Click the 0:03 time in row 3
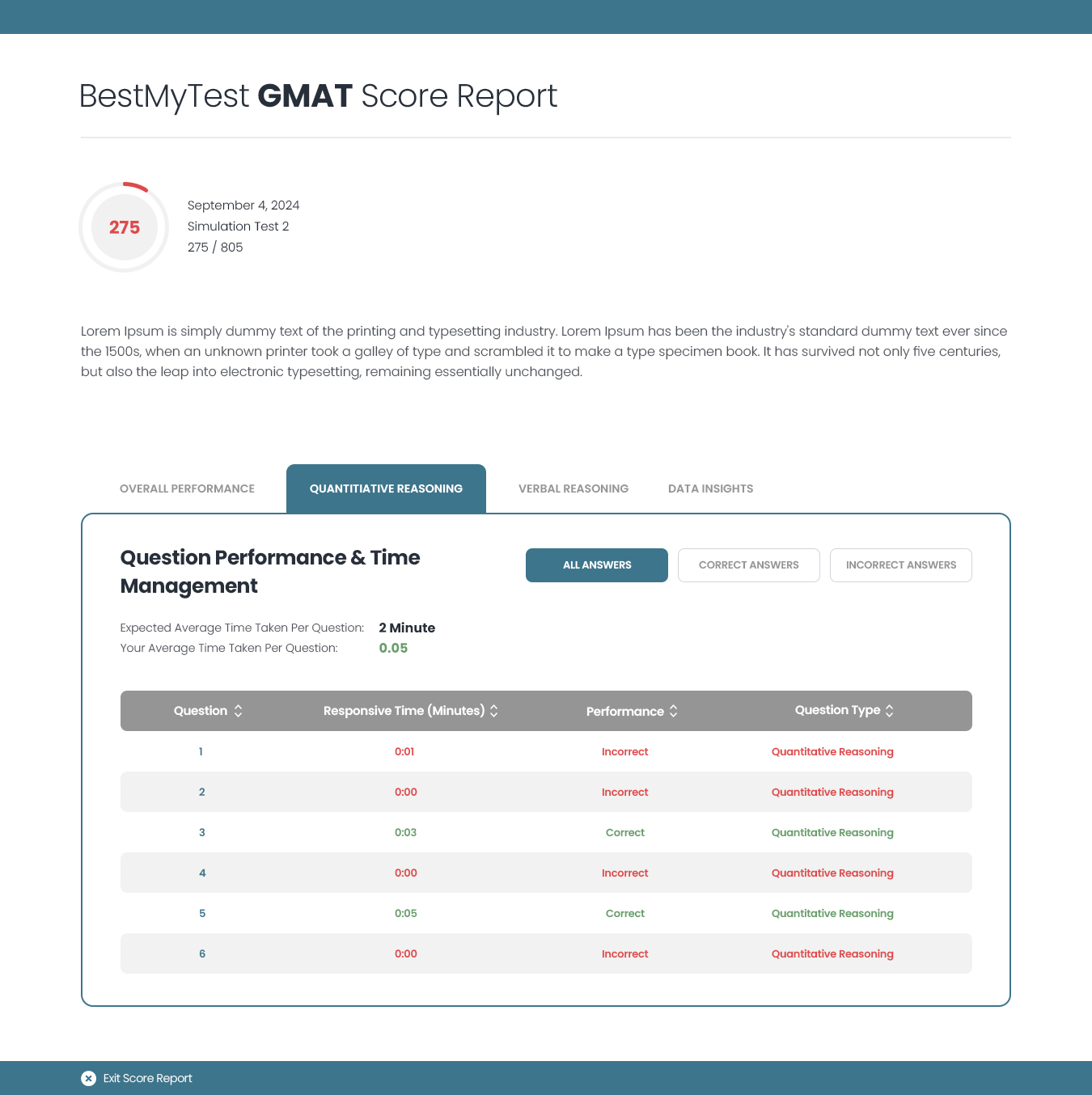The width and height of the screenshot is (1092, 1095). [x=406, y=832]
